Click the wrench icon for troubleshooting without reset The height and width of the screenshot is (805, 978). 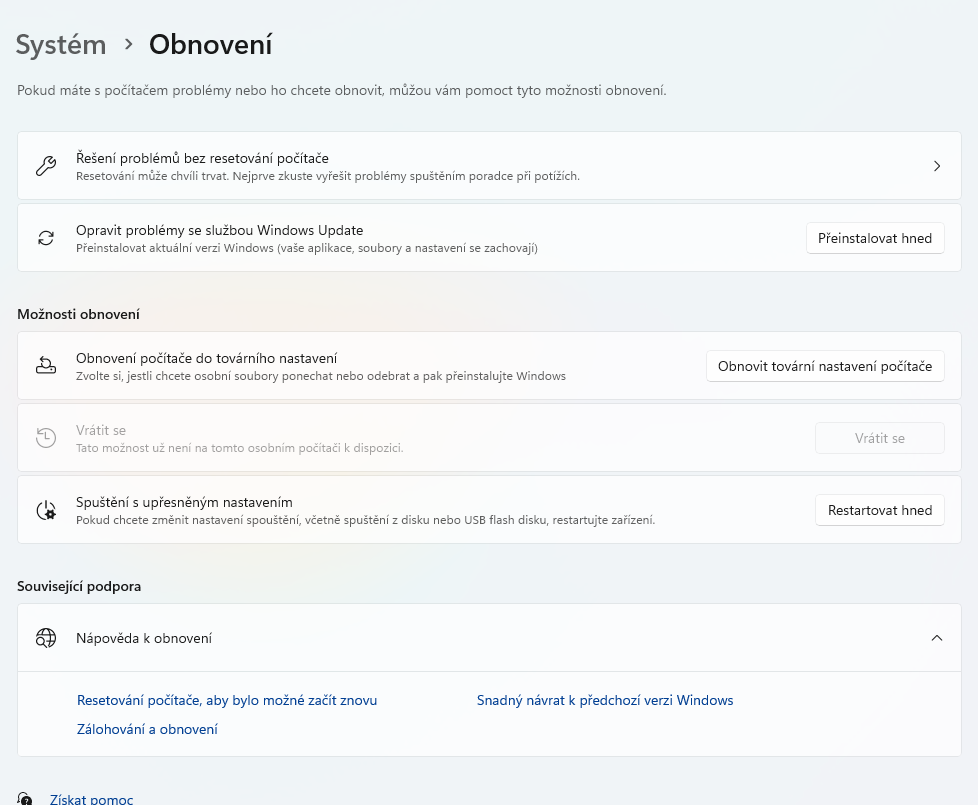(x=46, y=166)
